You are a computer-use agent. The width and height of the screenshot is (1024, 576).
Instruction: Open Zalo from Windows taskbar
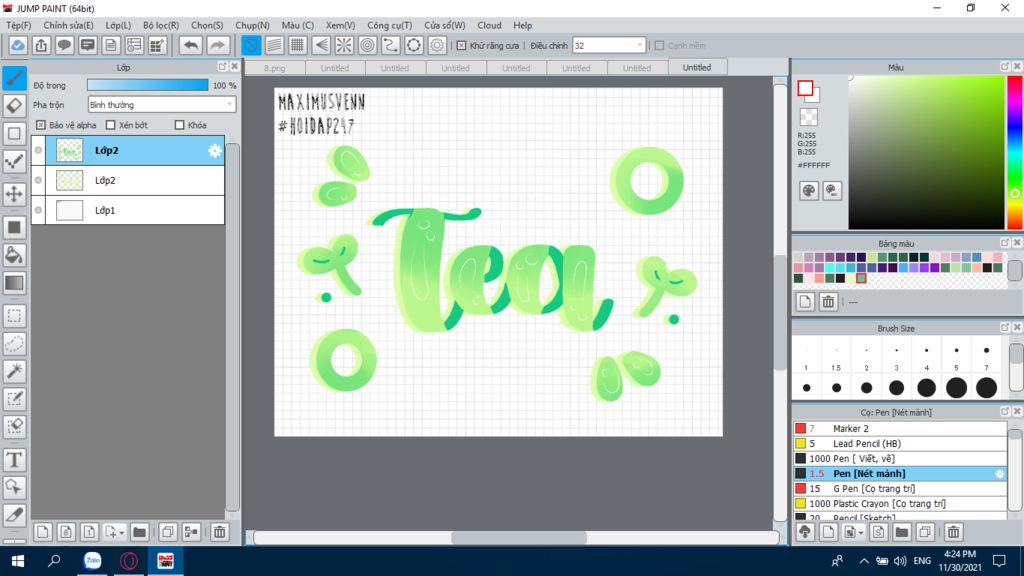92,561
